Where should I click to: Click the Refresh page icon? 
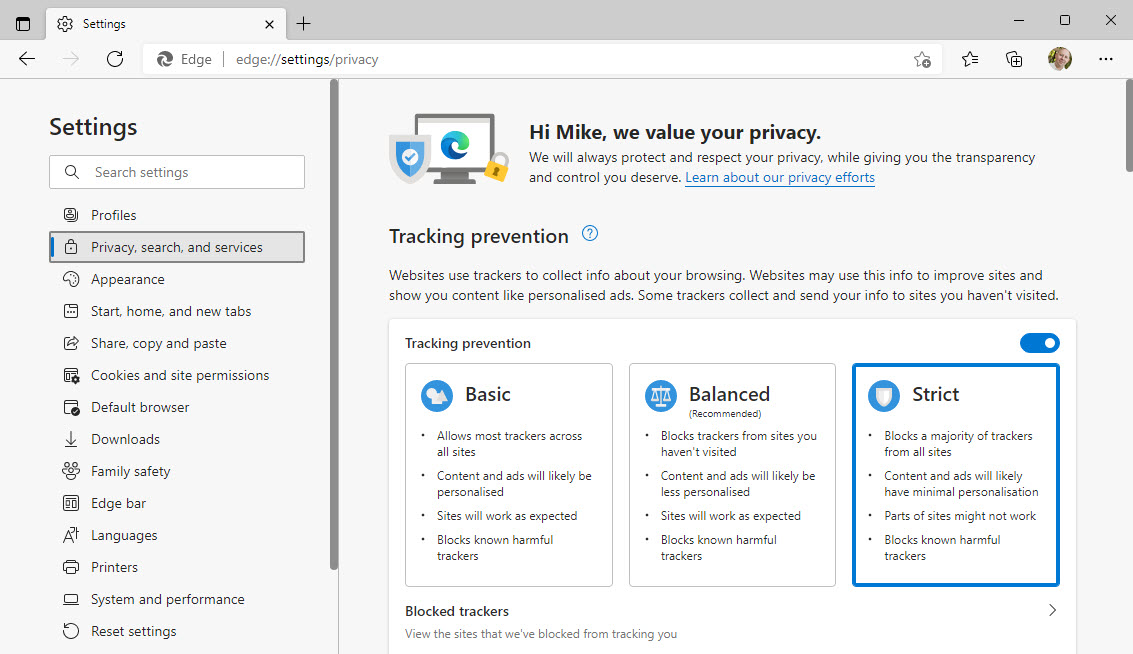[x=115, y=59]
